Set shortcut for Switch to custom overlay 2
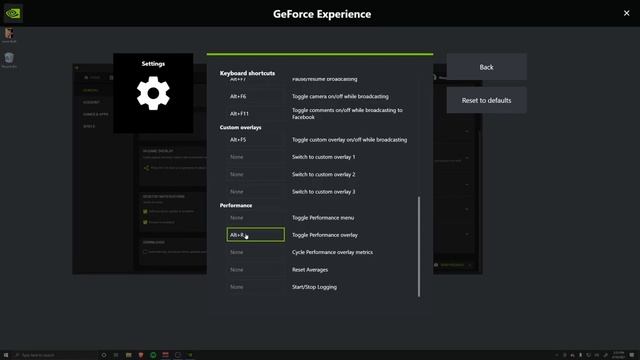Screen dimensions: 640x360 (256, 174)
